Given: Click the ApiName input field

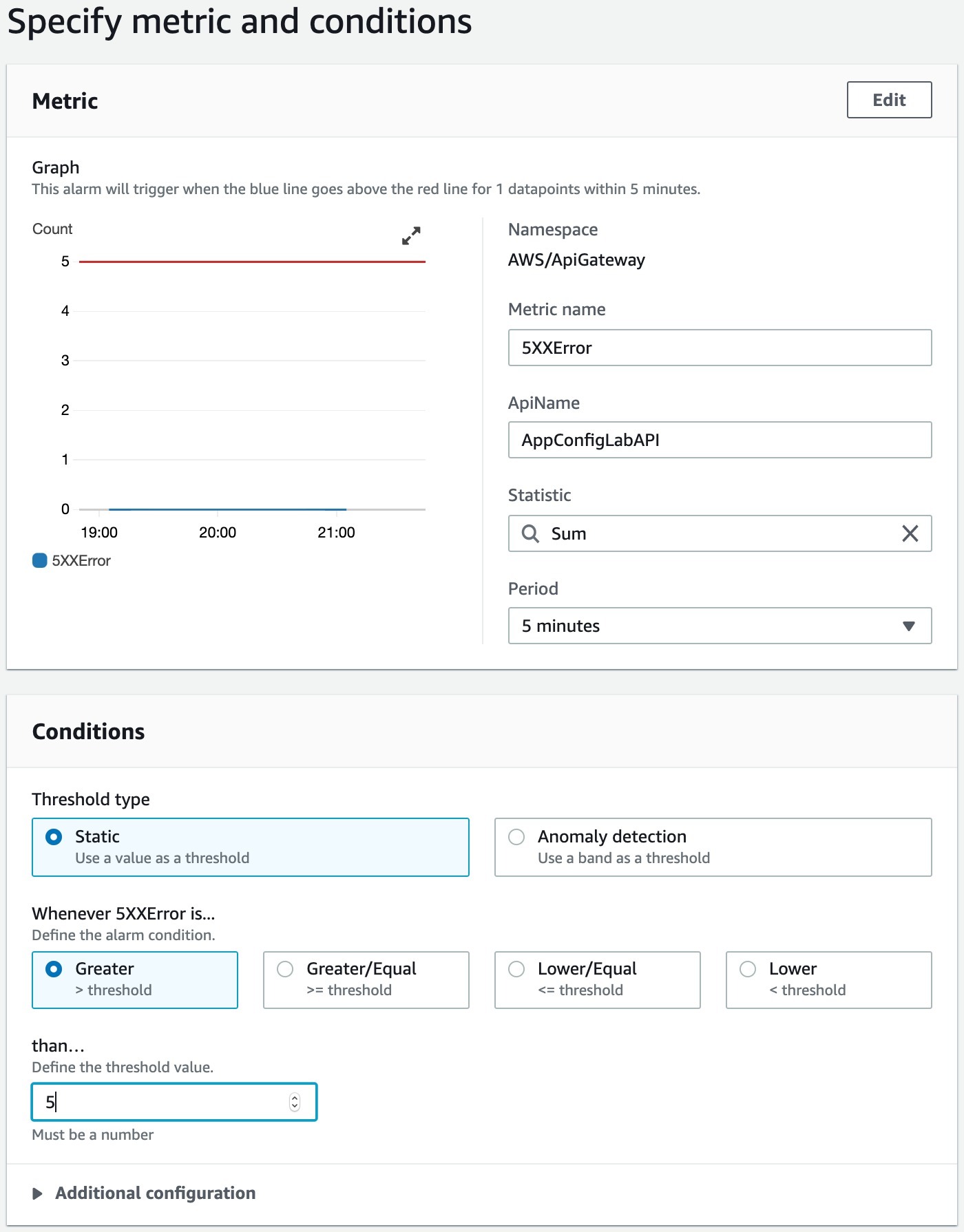Looking at the screenshot, I should 720,440.
